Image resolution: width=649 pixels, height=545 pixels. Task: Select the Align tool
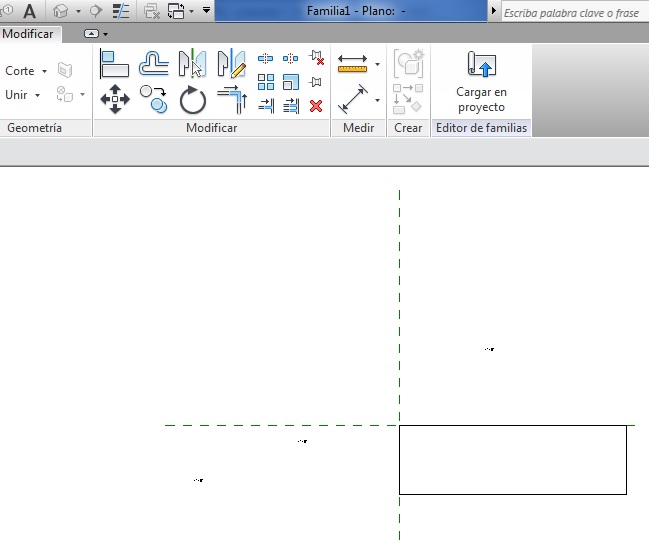115,65
